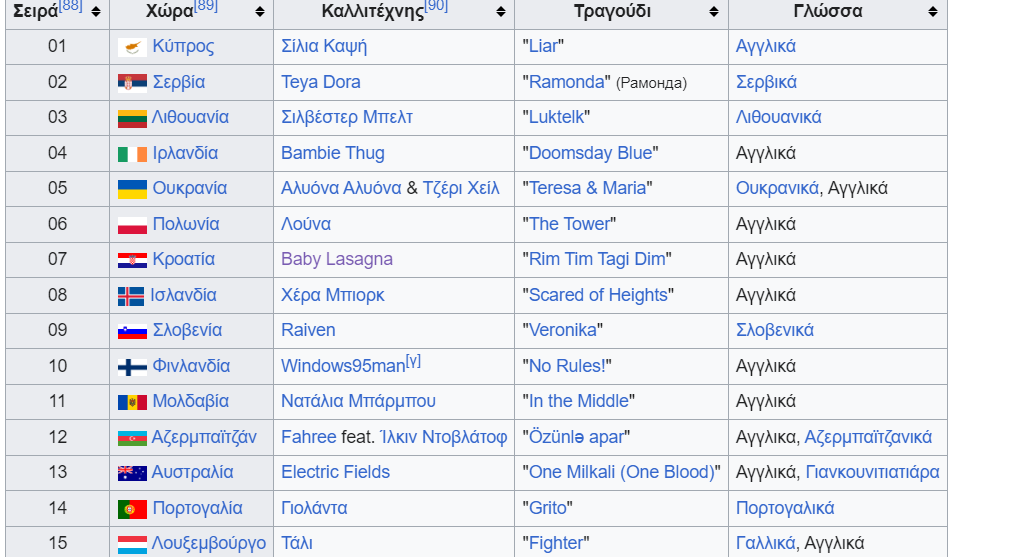Image resolution: width=1017 pixels, height=557 pixels.
Task: Open the Baby Lasagna artist link
Action: [x=336, y=260]
